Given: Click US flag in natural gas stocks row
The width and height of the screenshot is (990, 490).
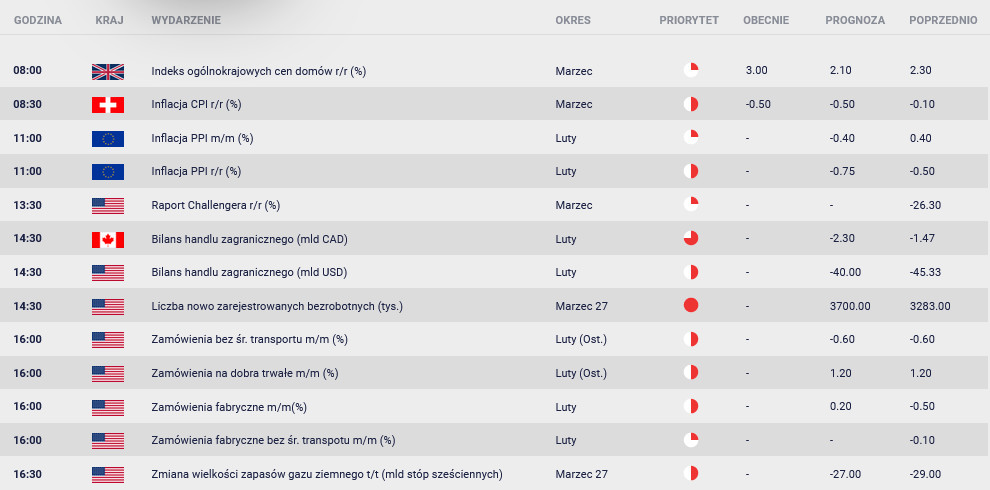Looking at the screenshot, I should click(x=108, y=475).
